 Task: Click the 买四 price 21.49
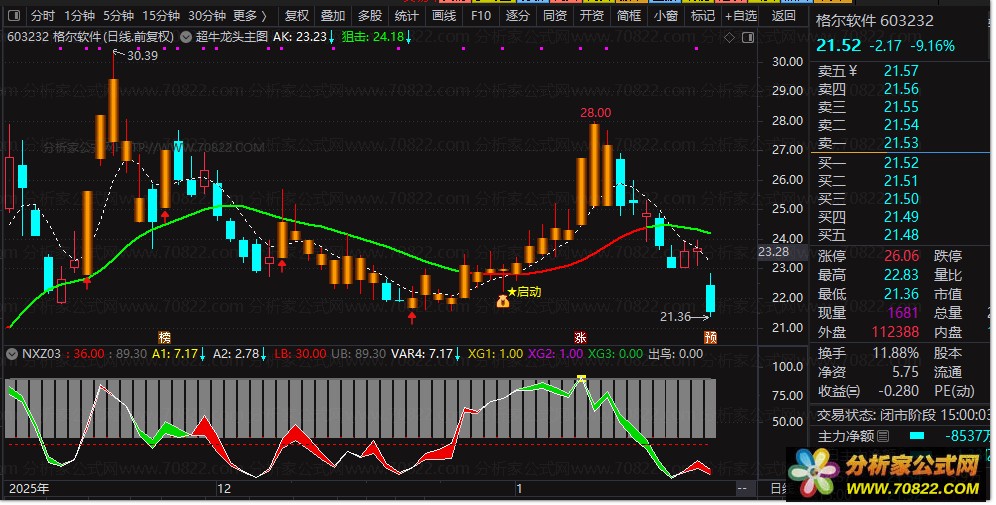point(901,217)
